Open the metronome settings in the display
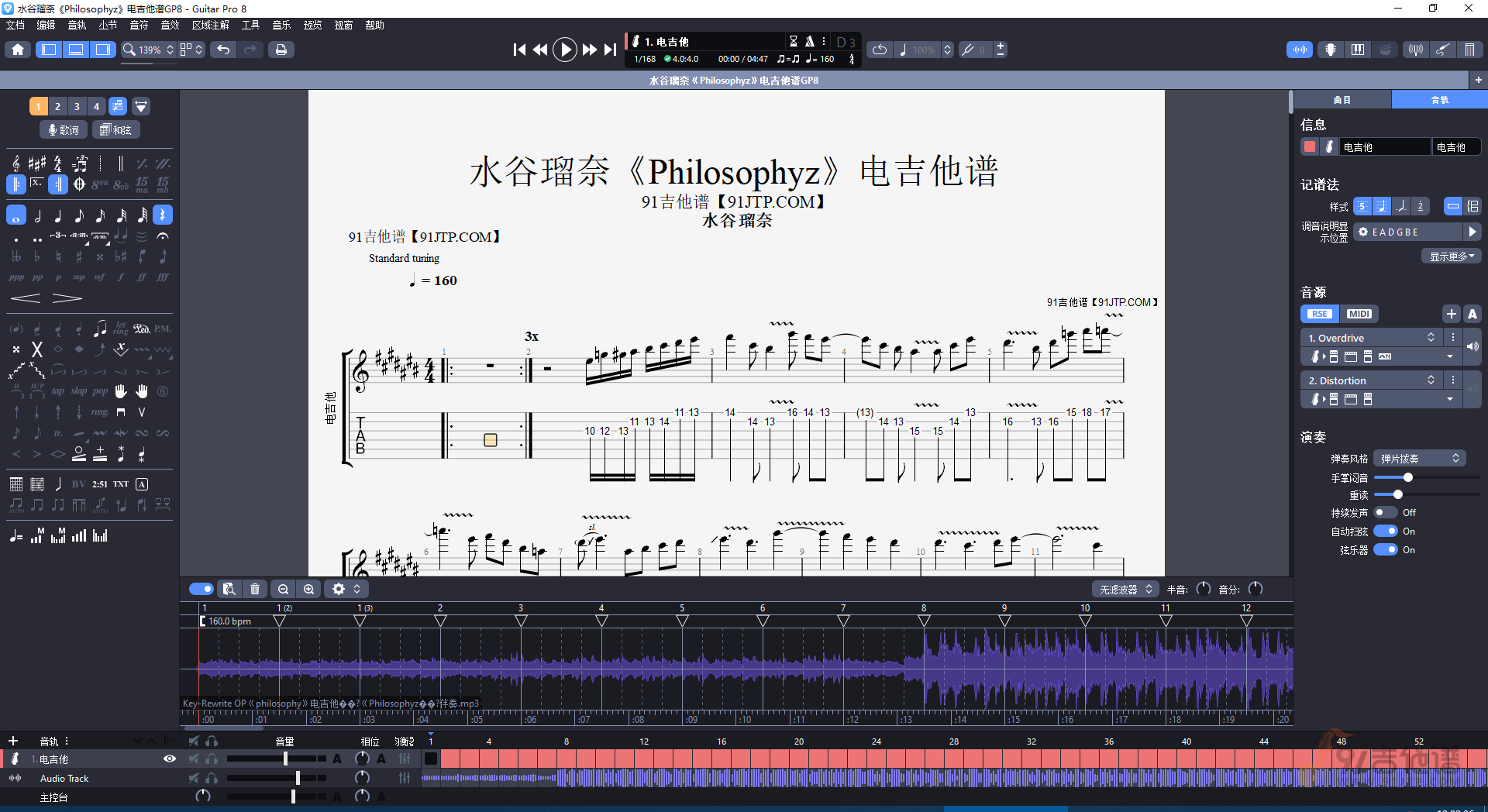 click(x=809, y=41)
